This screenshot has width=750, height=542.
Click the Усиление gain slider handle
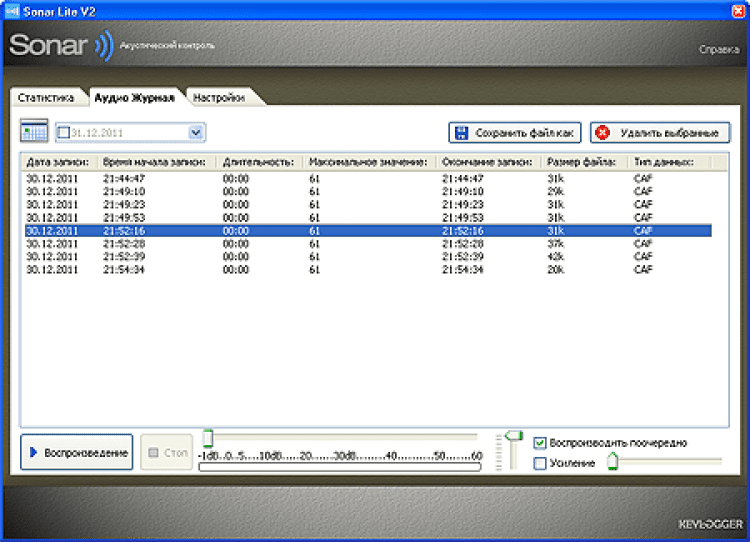click(x=613, y=461)
